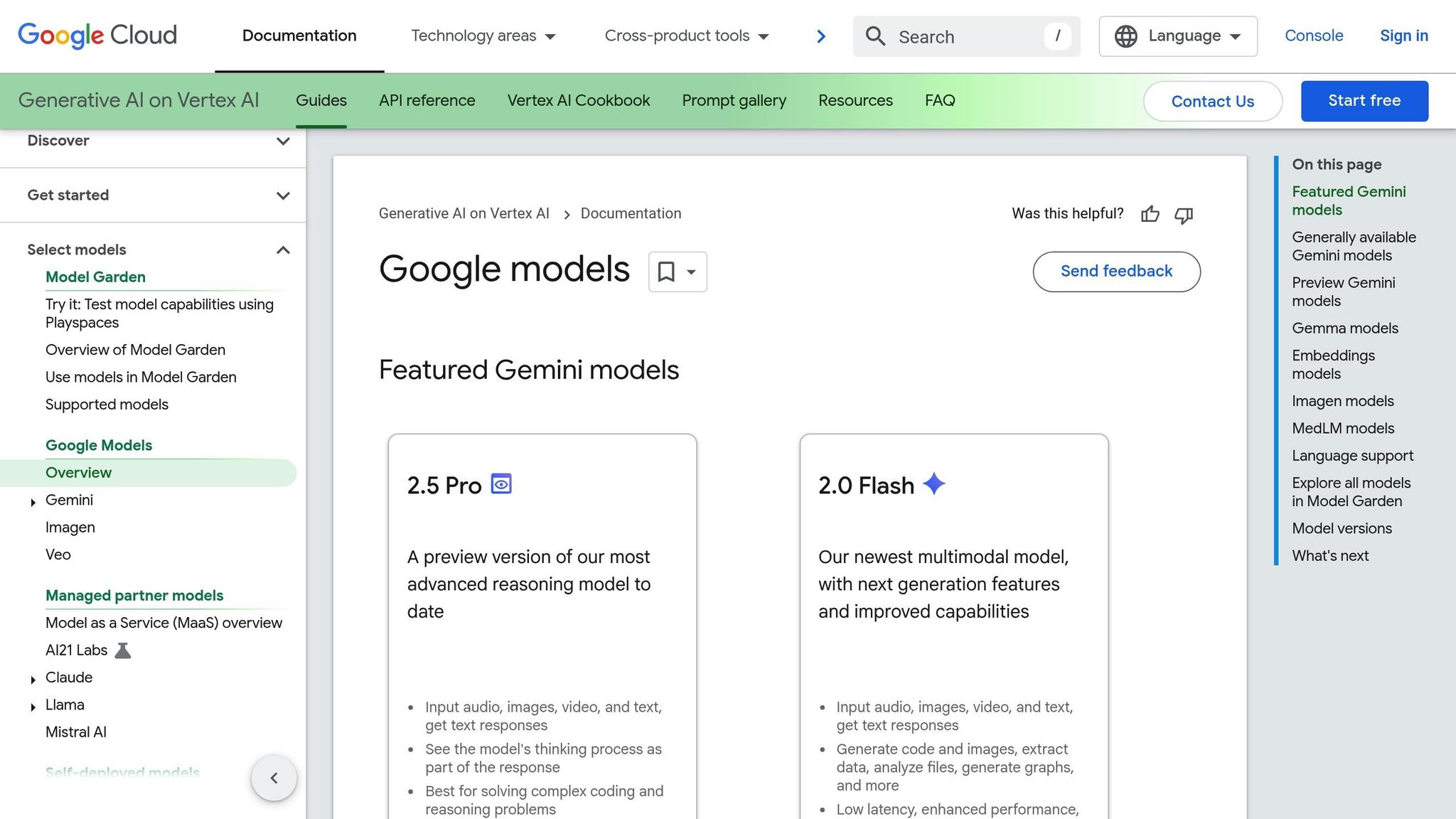Open the Prompt gallery tab

[x=734, y=101]
